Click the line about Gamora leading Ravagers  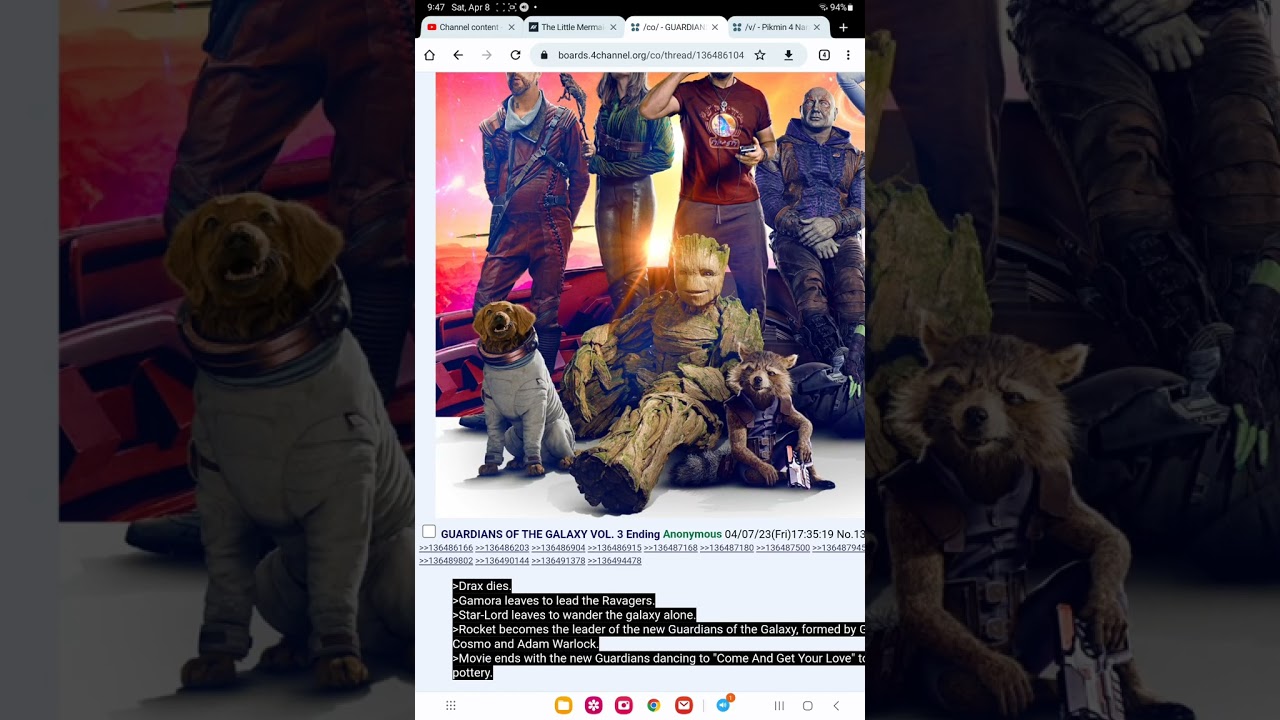tap(554, 601)
